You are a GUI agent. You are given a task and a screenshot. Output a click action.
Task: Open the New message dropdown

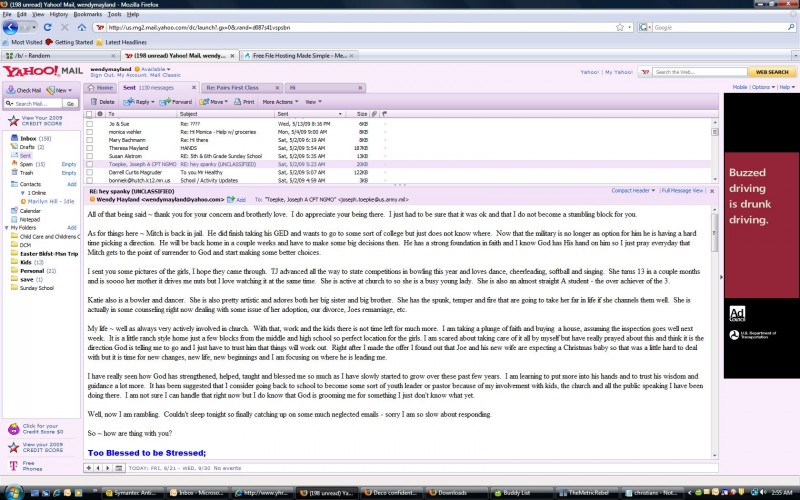tap(59, 90)
